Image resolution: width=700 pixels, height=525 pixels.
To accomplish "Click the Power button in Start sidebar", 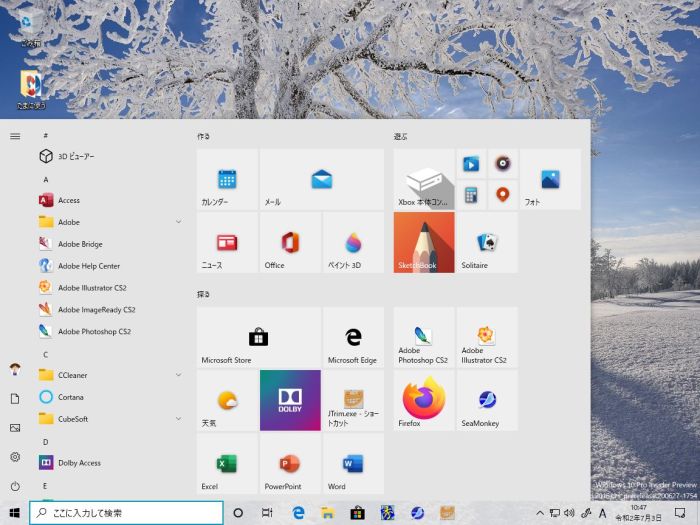I will pos(15,487).
